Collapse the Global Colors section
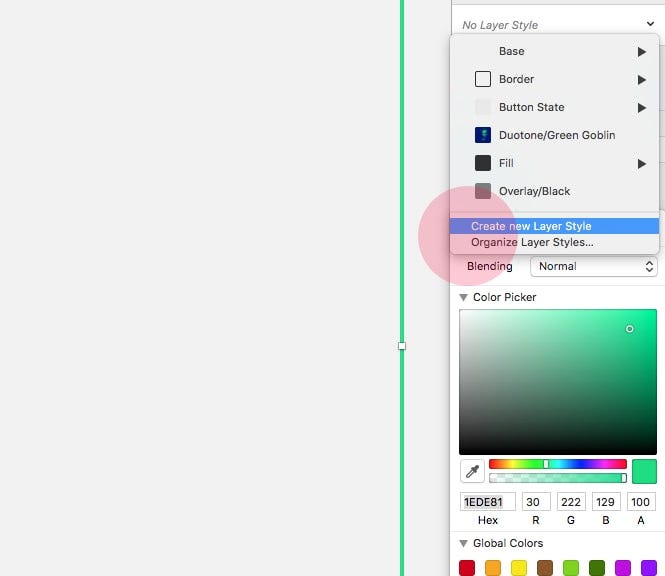Image resolution: width=665 pixels, height=576 pixels. 464,543
